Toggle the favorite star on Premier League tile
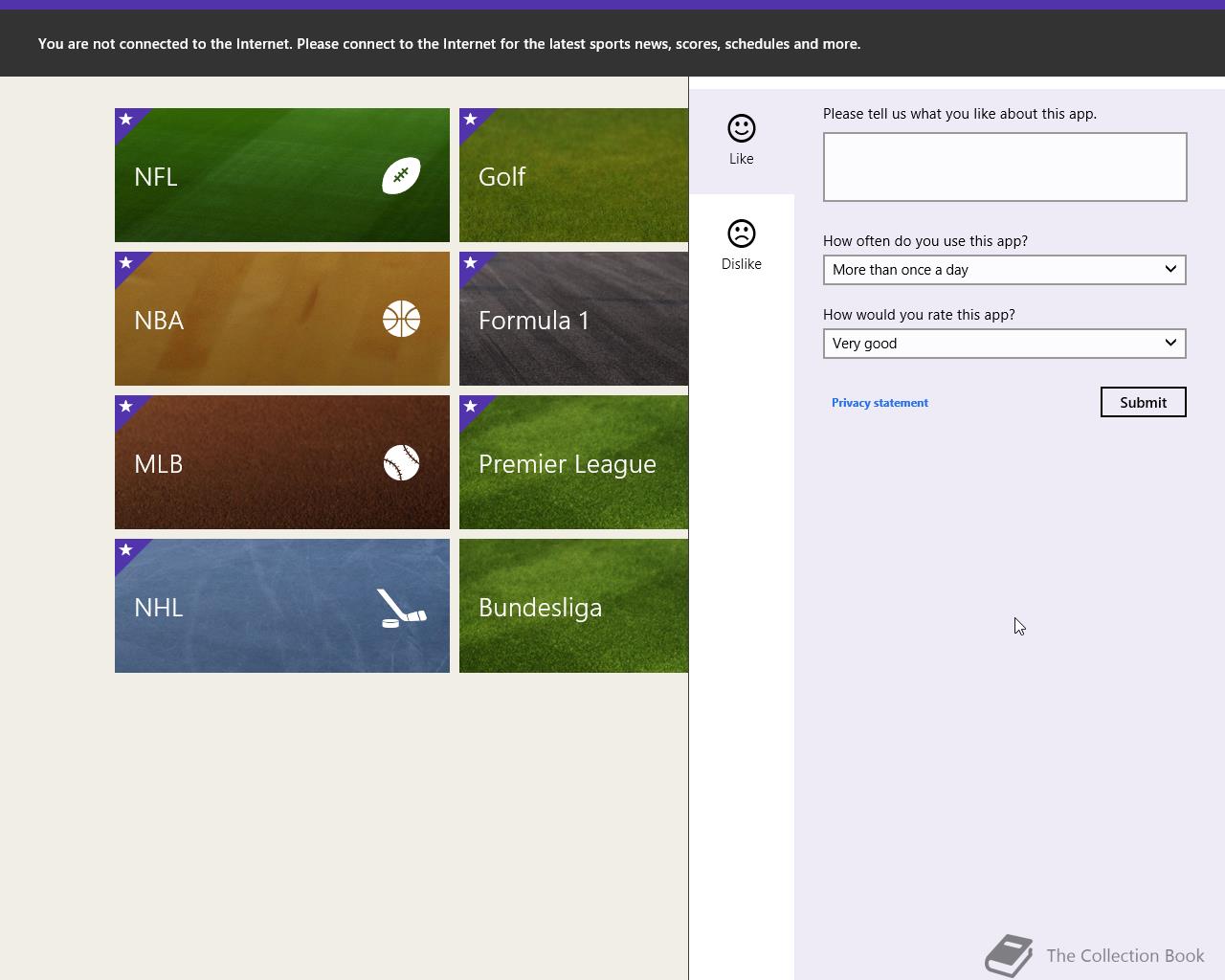The width and height of the screenshot is (1225, 980). click(471, 407)
